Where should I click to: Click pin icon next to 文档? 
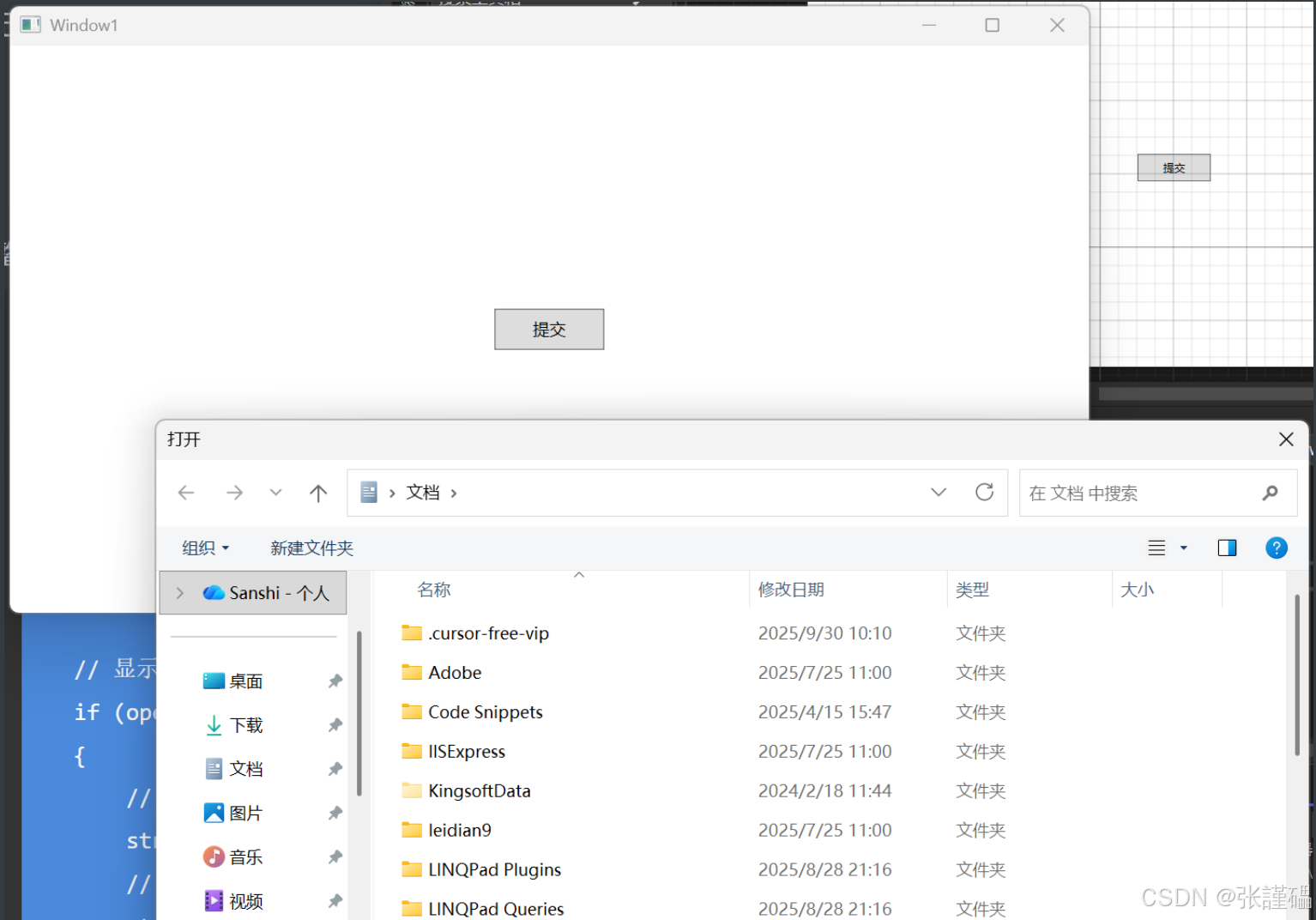click(335, 769)
